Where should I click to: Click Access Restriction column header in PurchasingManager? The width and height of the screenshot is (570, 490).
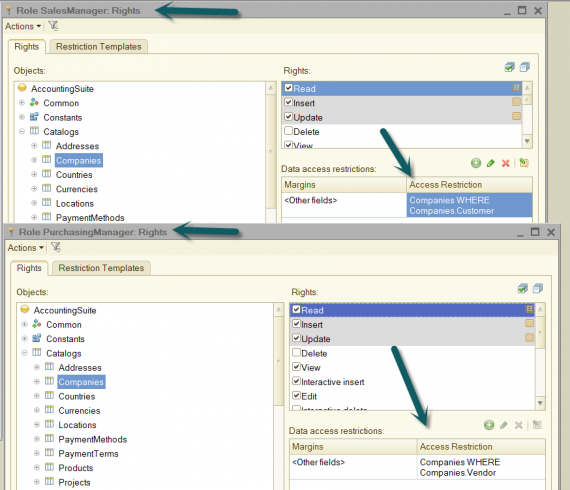click(481, 446)
